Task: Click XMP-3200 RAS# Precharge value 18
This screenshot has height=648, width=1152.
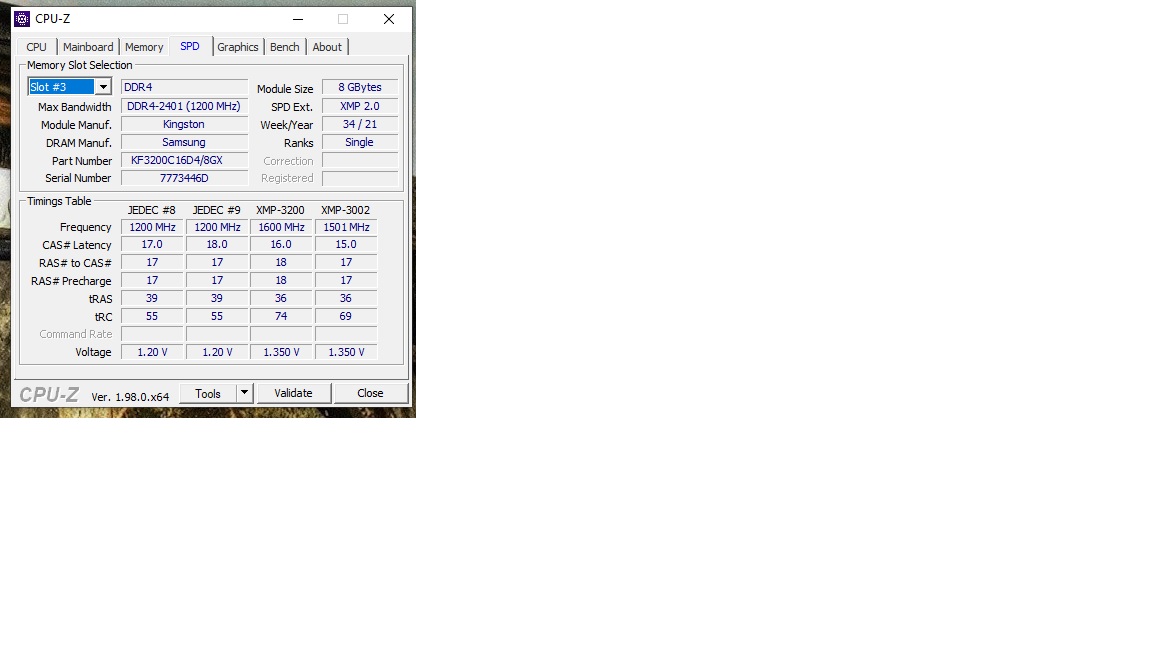Action: 281,280
